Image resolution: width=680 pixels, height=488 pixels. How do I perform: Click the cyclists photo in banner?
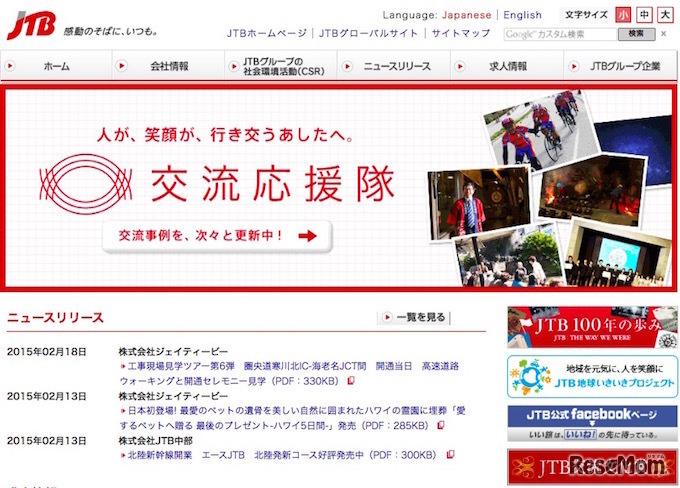coord(541,130)
